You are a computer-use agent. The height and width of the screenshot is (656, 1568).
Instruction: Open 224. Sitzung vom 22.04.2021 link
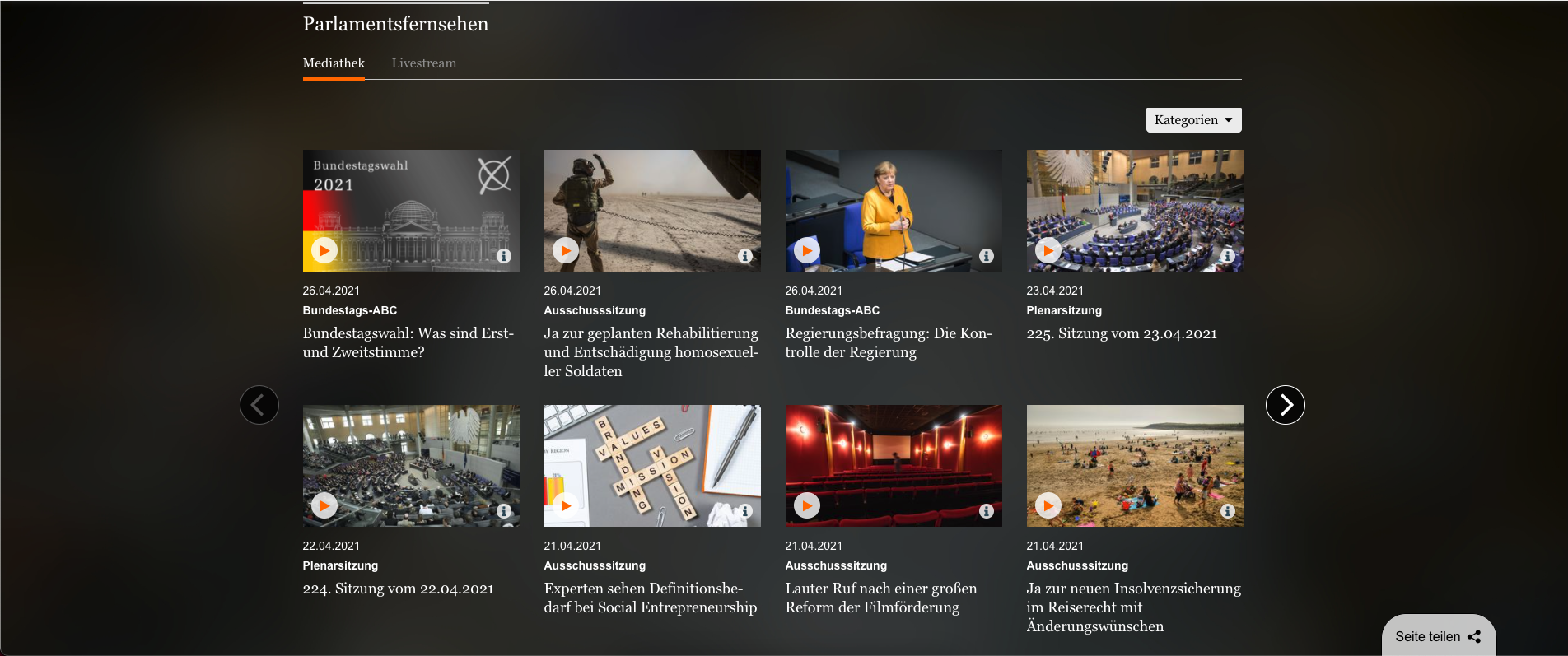(x=399, y=589)
